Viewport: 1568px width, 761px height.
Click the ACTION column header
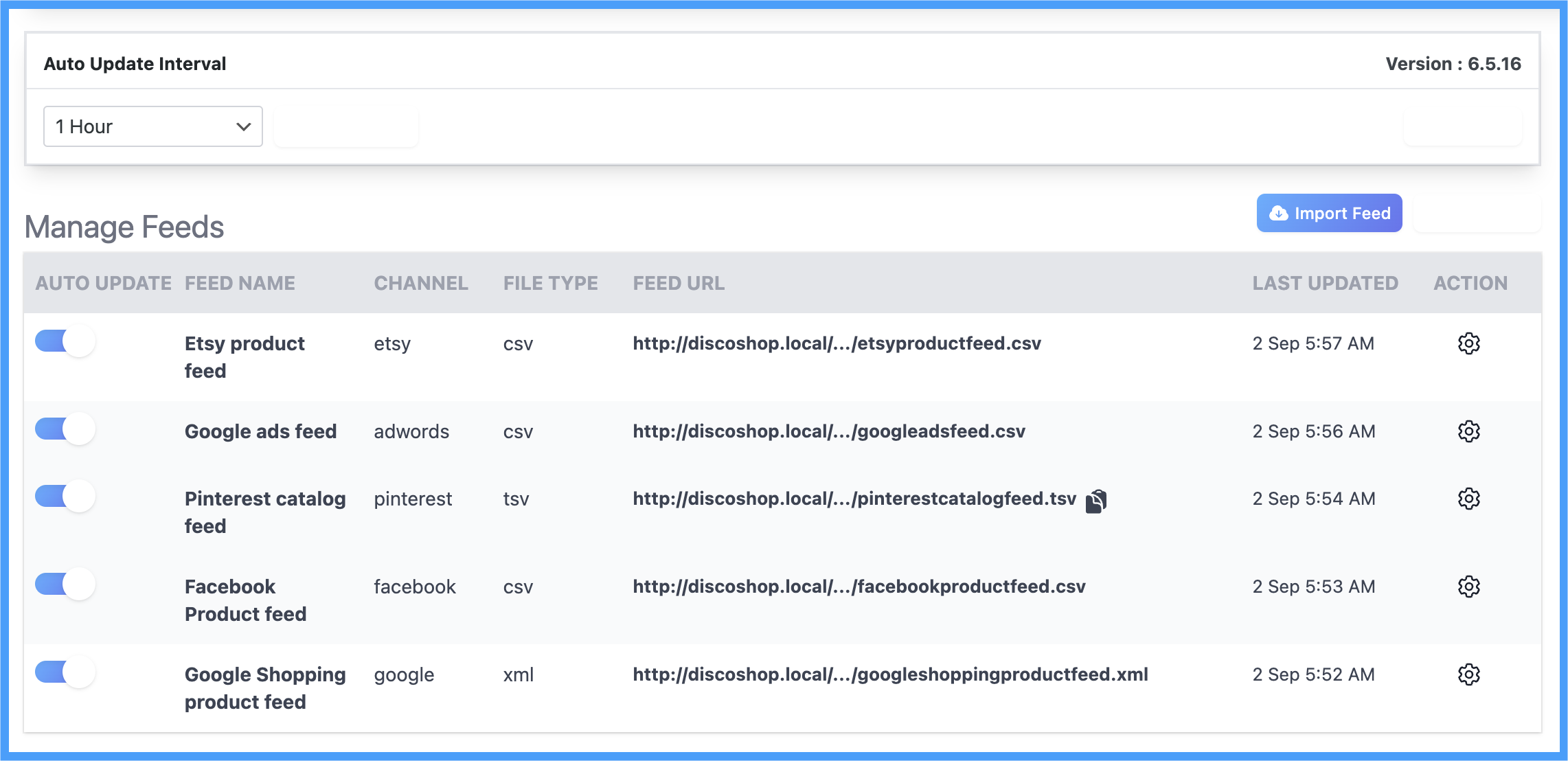pos(1470,283)
